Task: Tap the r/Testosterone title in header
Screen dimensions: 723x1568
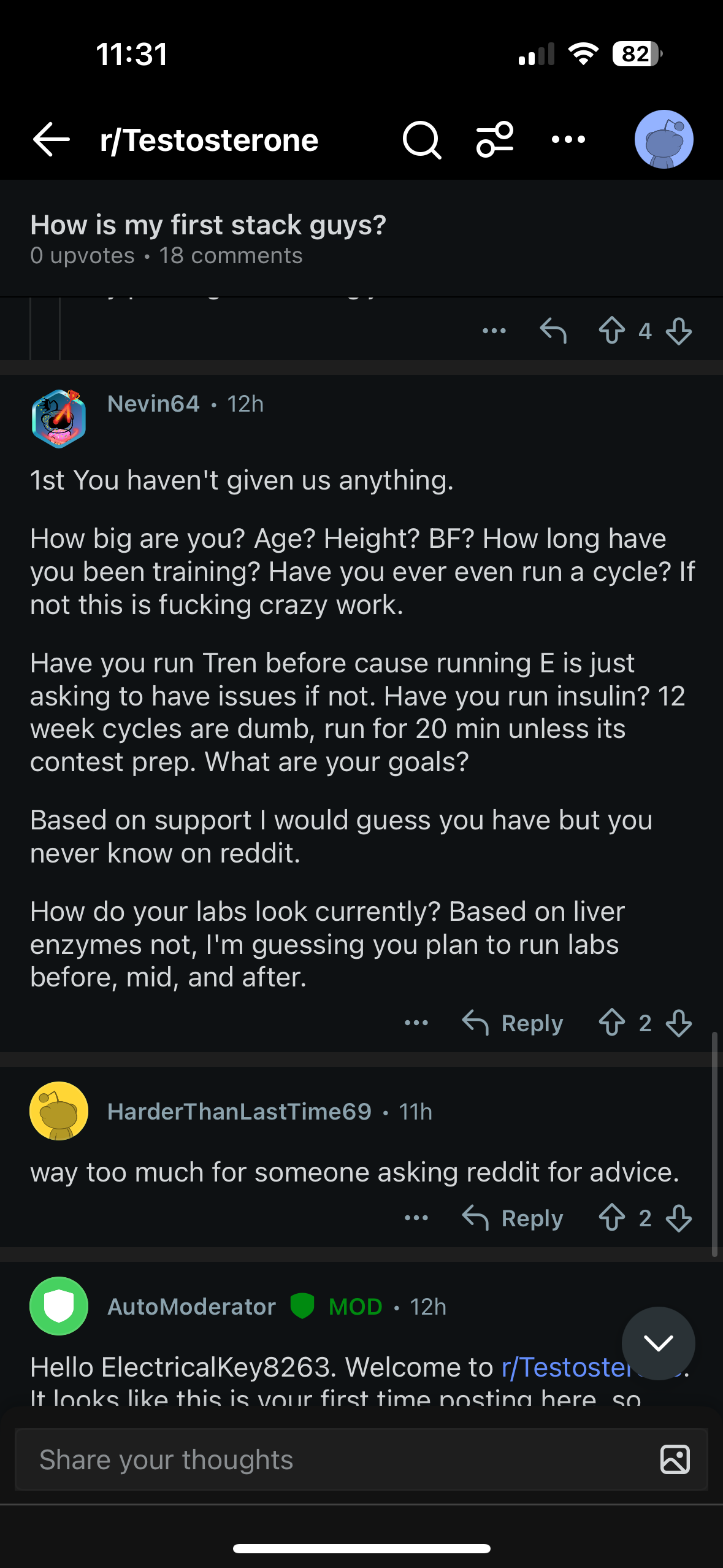Action: (x=209, y=140)
